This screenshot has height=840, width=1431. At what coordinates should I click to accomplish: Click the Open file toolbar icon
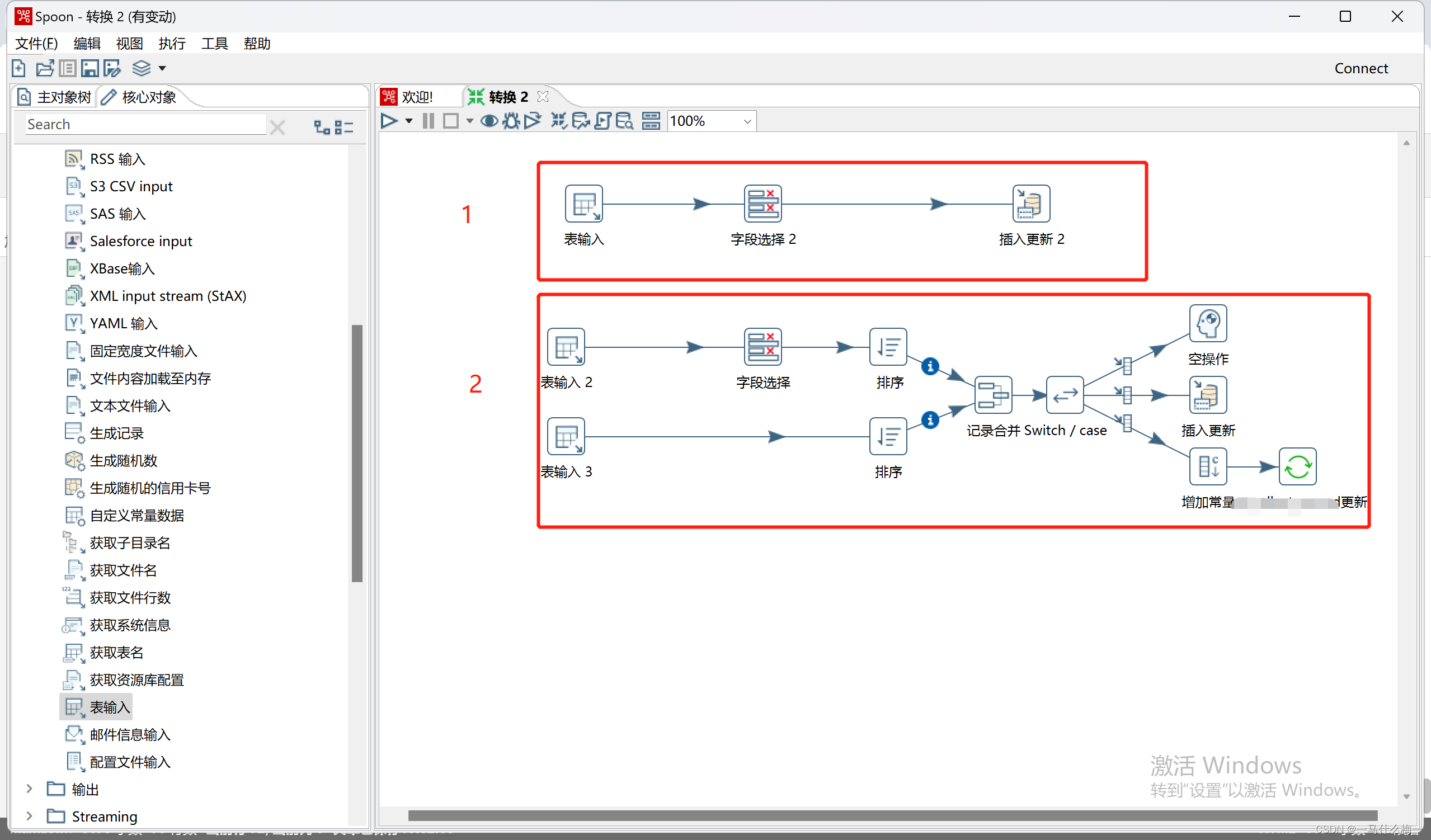(45, 69)
